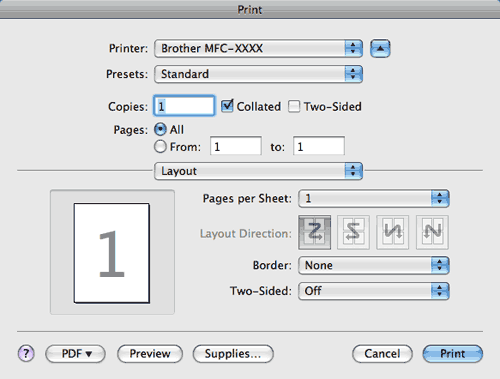The width and height of the screenshot is (500, 379).
Task: Open the Two-Sided dropdown showing Off
Action: [374, 291]
